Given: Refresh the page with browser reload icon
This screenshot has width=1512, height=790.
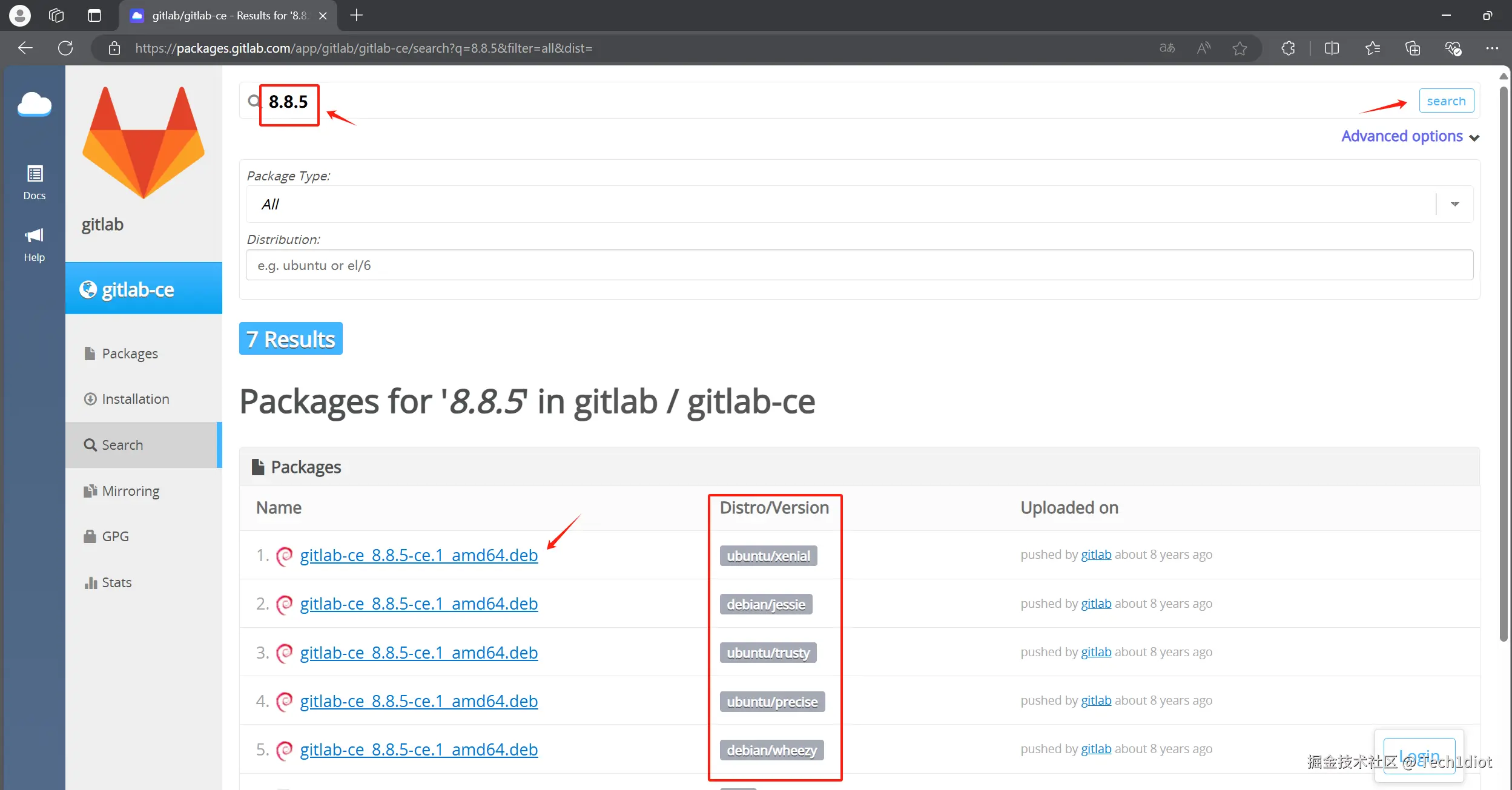Looking at the screenshot, I should point(65,48).
